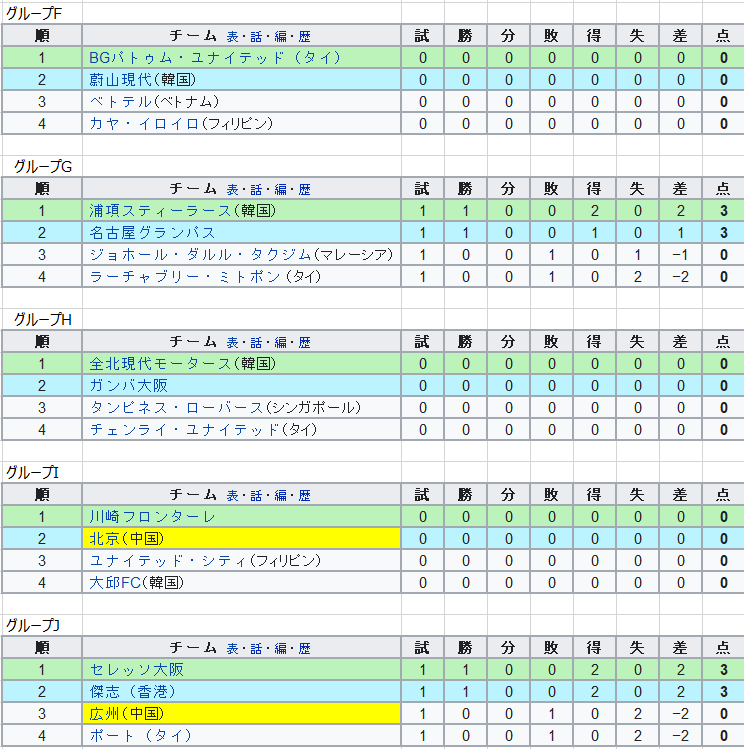This screenshot has width=744, height=749.
Task: Select グループJ heading cell
Action: [x=42, y=625]
